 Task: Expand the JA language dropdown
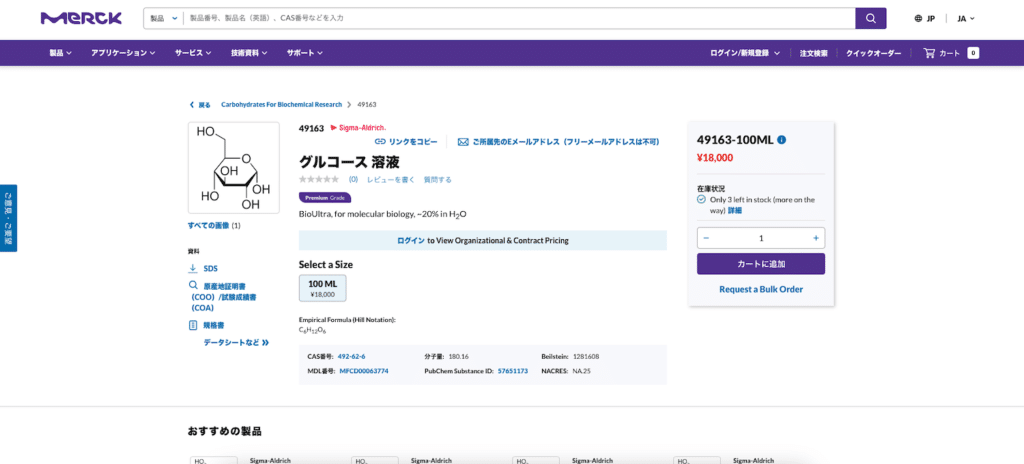point(965,18)
